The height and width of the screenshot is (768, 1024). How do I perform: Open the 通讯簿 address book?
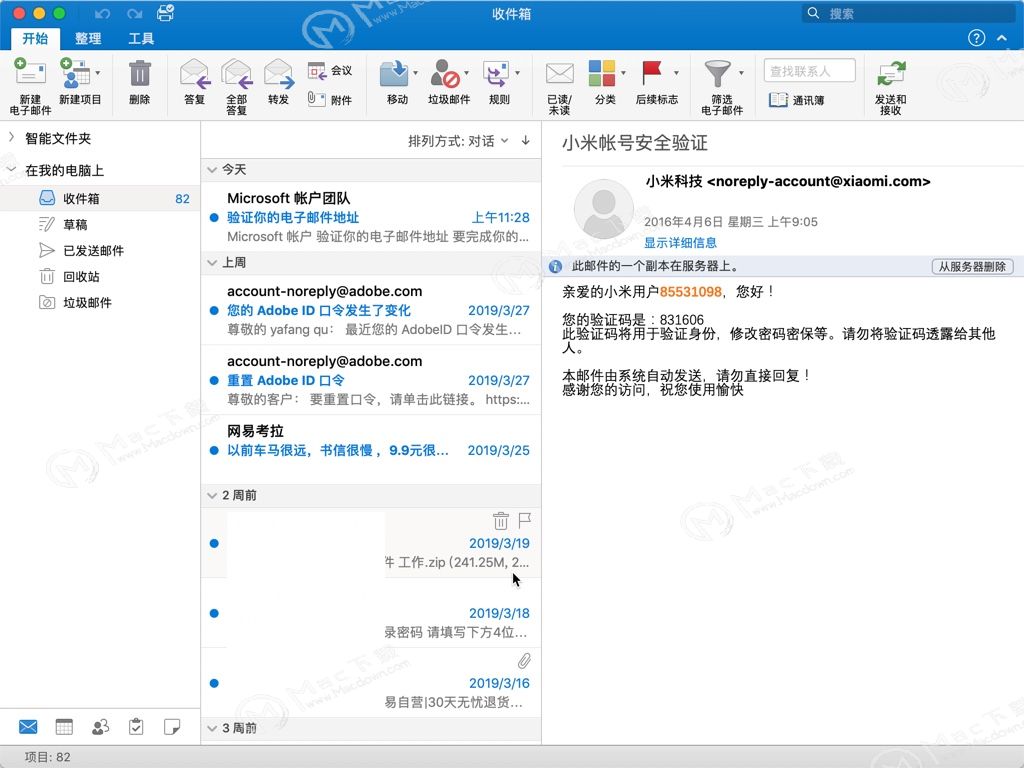tap(797, 100)
